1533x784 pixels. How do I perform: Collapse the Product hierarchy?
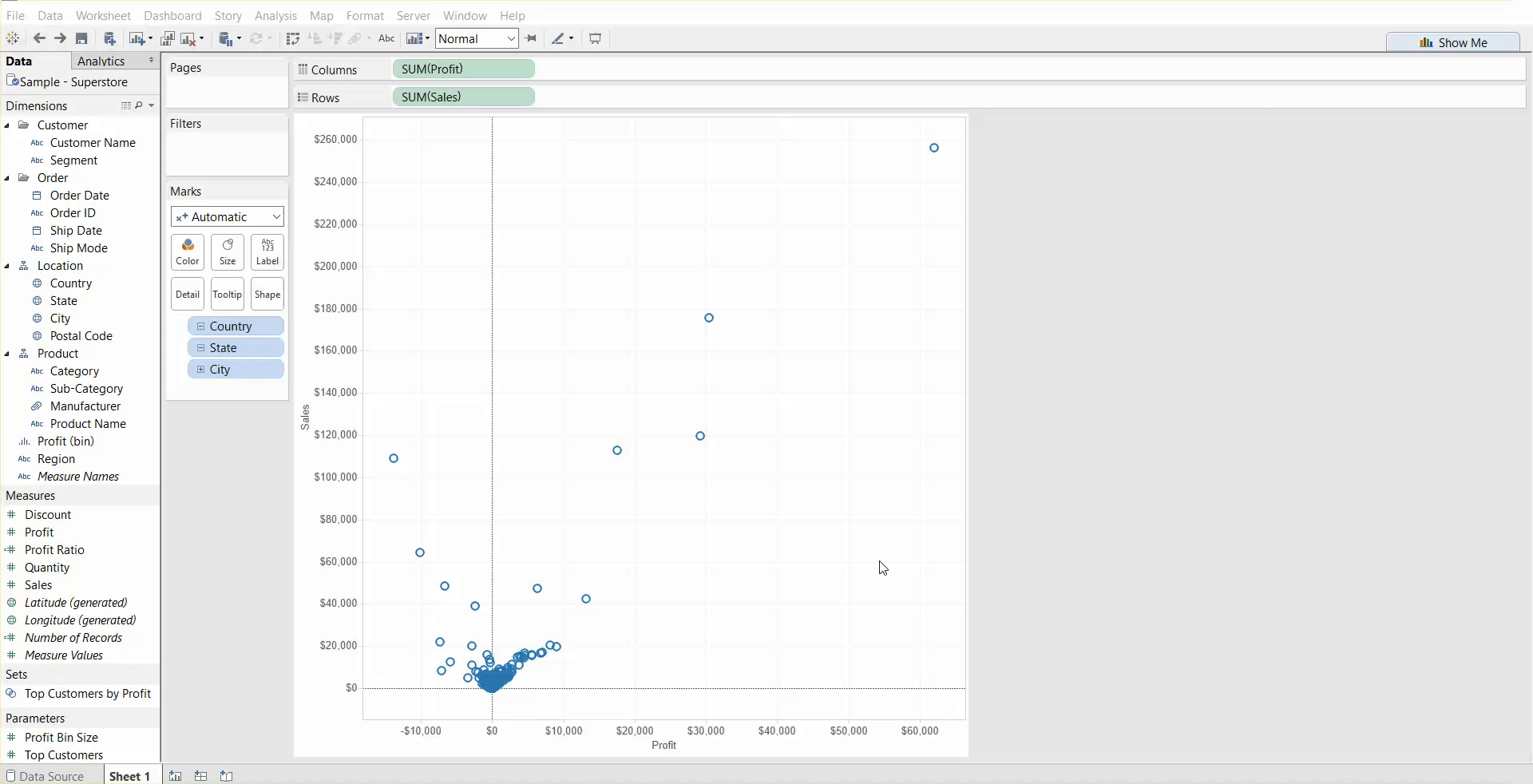(x=7, y=354)
